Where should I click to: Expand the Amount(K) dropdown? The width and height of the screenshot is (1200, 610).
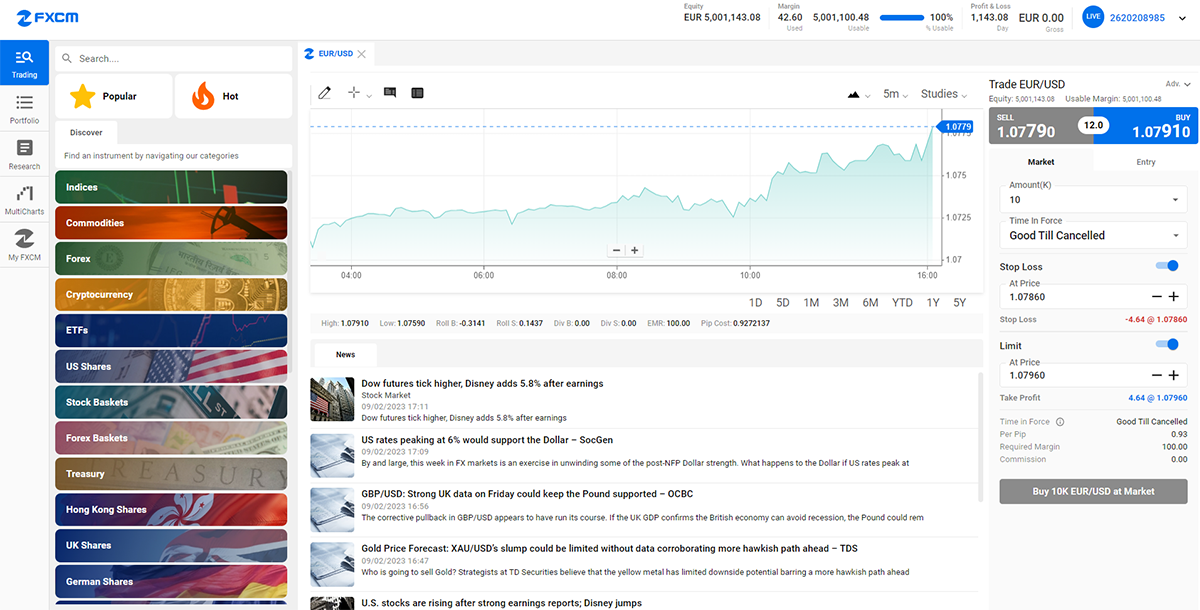1174,200
